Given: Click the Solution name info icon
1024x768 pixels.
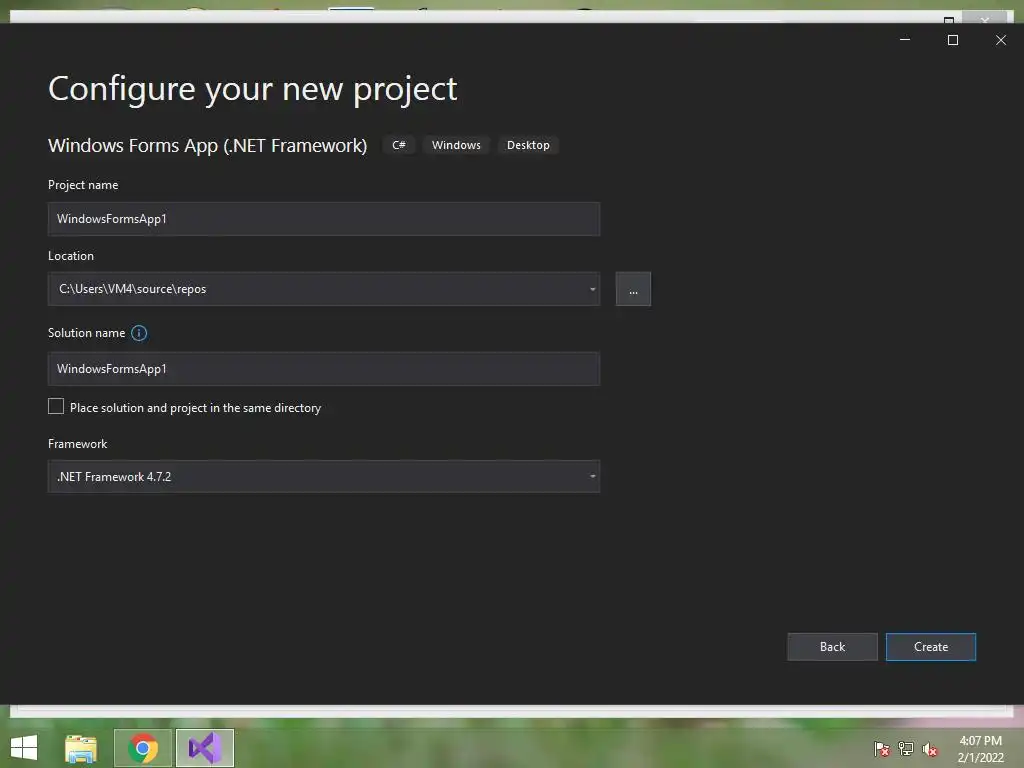Looking at the screenshot, I should click(x=139, y=333).
